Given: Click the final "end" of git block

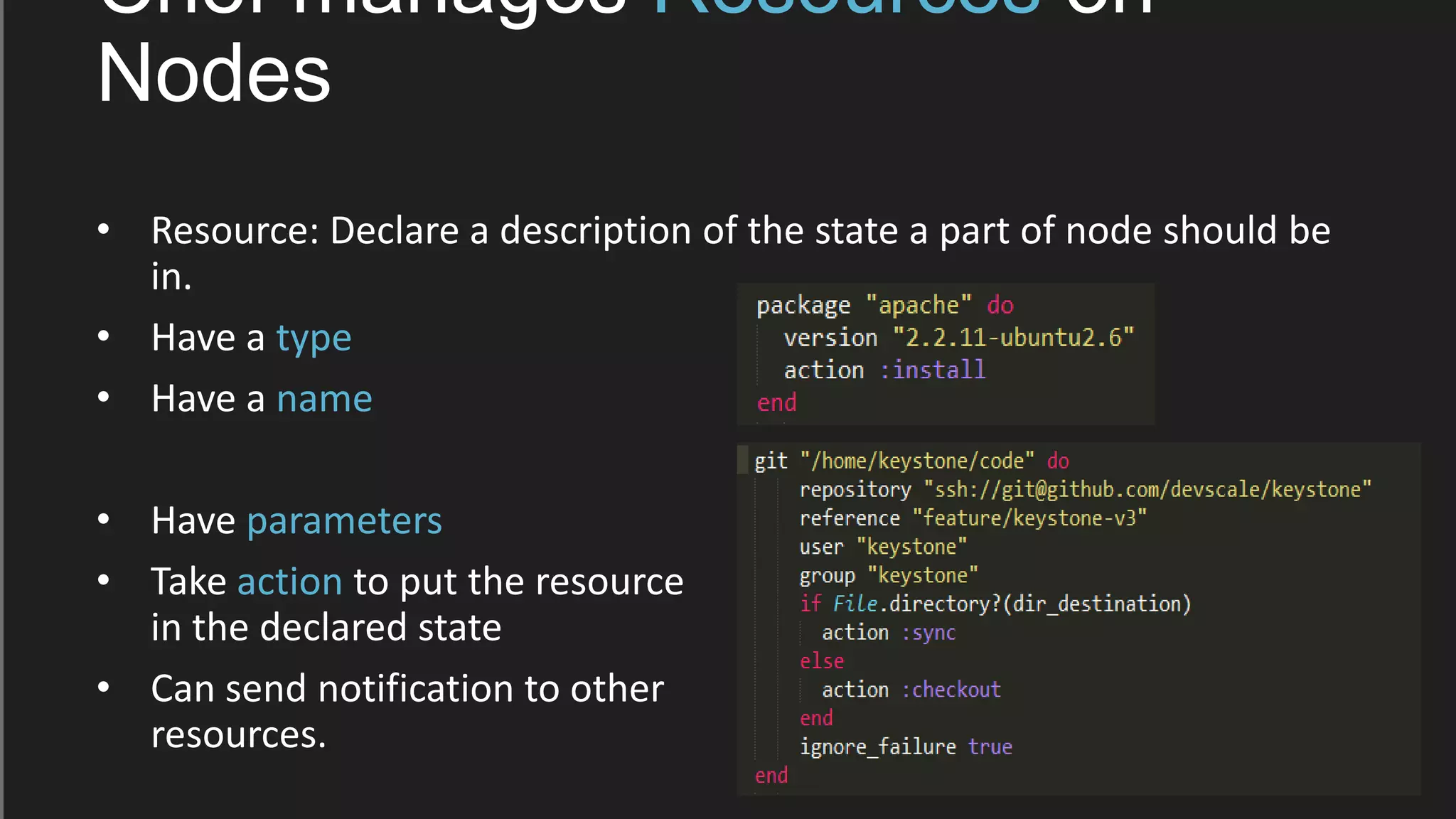Looking at the screenshot, I should pos(771,776).
